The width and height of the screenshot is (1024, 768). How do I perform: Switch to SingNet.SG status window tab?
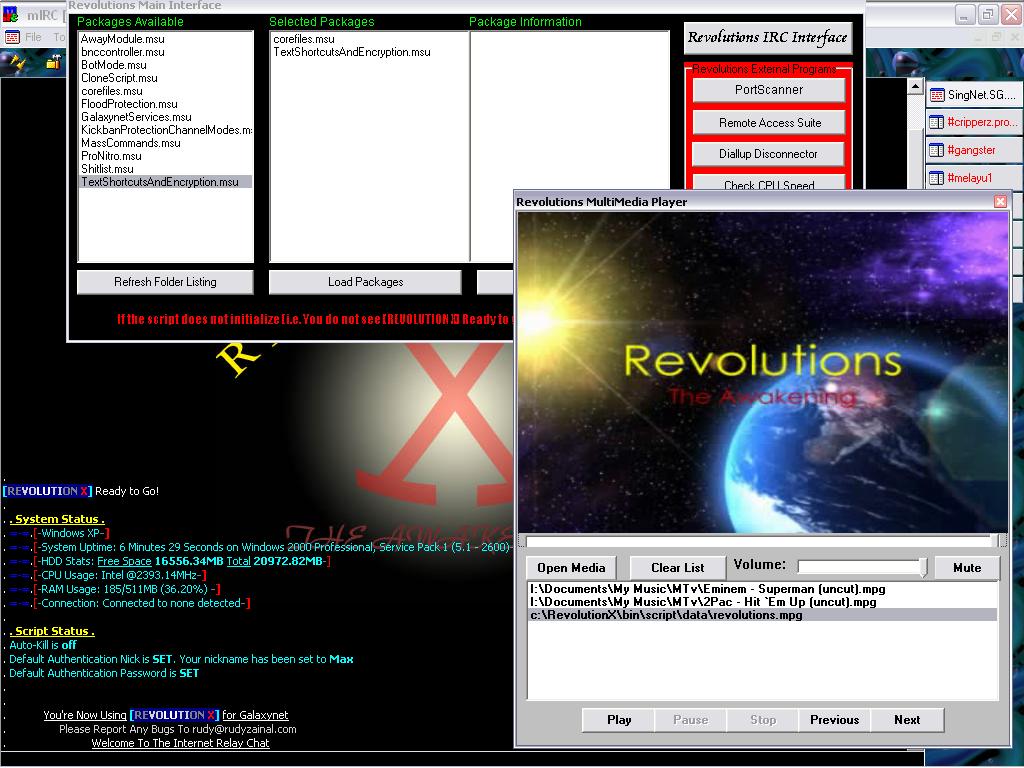click(974, 95)
